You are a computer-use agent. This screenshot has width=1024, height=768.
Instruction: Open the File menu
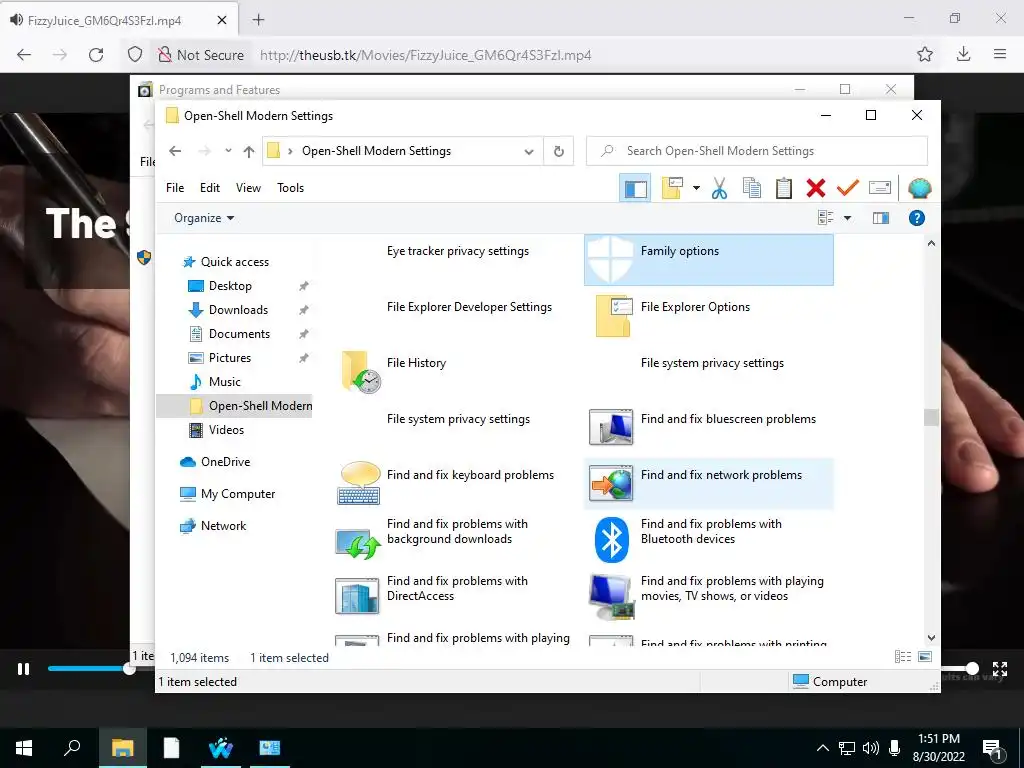pos(175,188)
